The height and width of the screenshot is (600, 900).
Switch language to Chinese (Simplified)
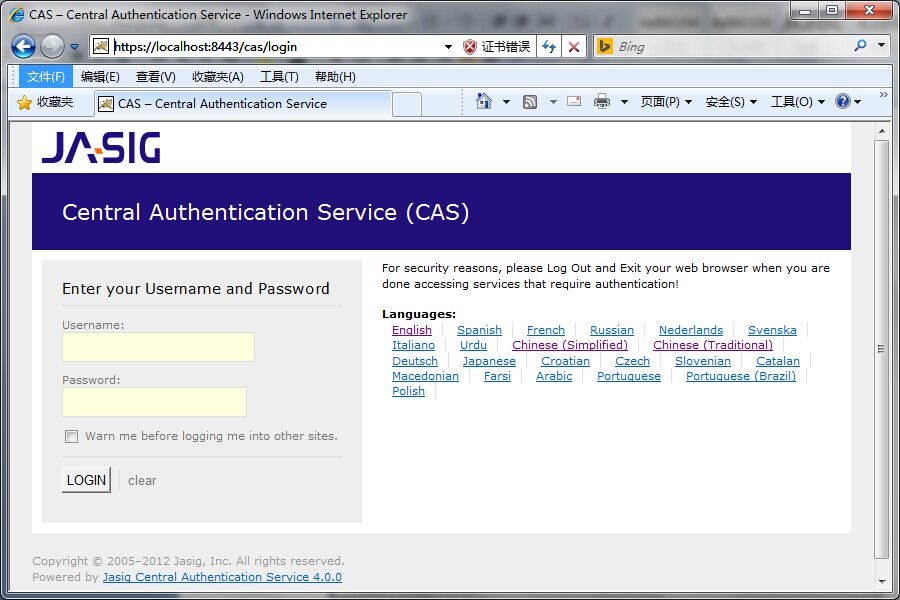point(570,345)
